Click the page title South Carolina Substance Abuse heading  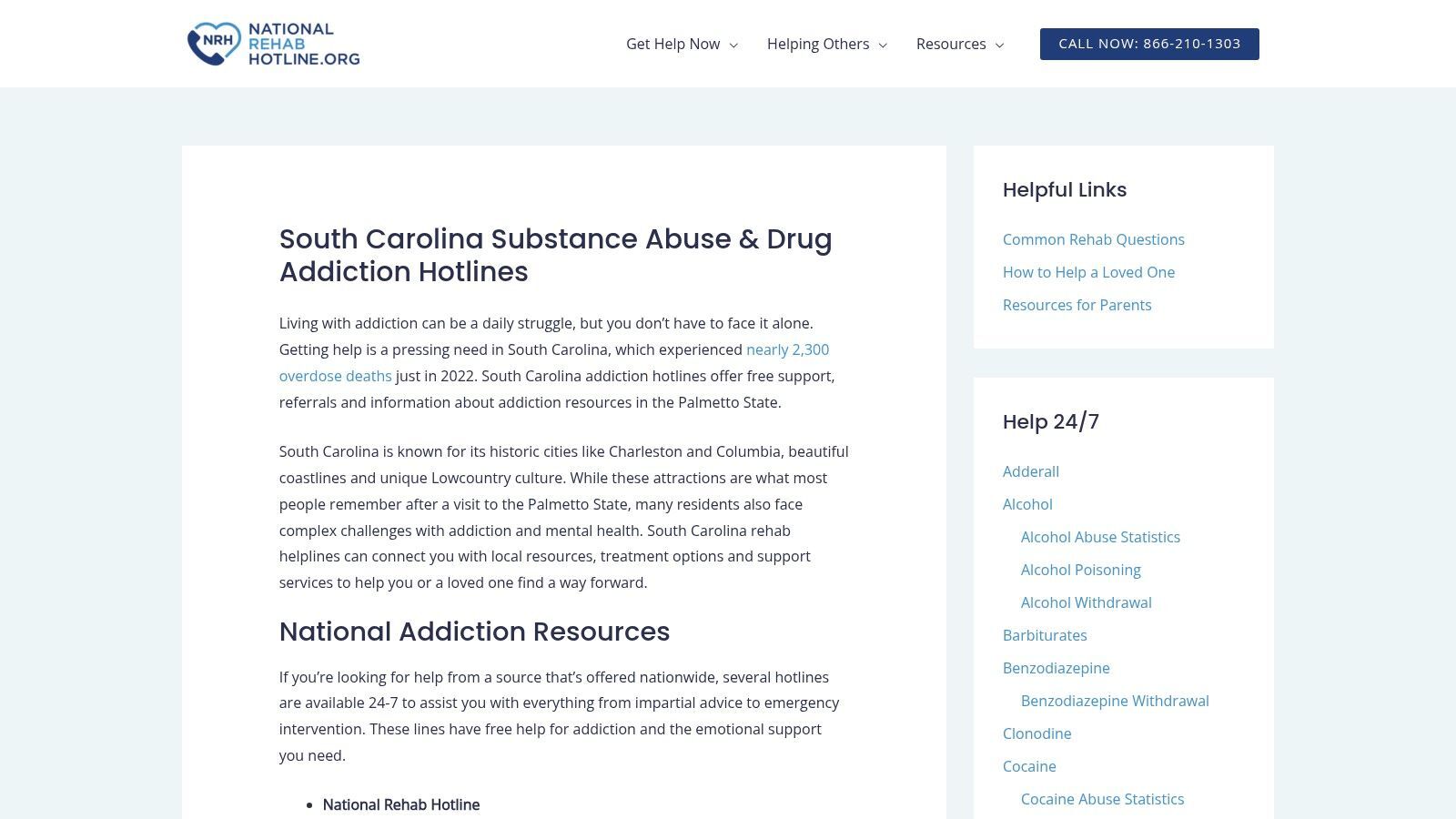coord(555,255)
